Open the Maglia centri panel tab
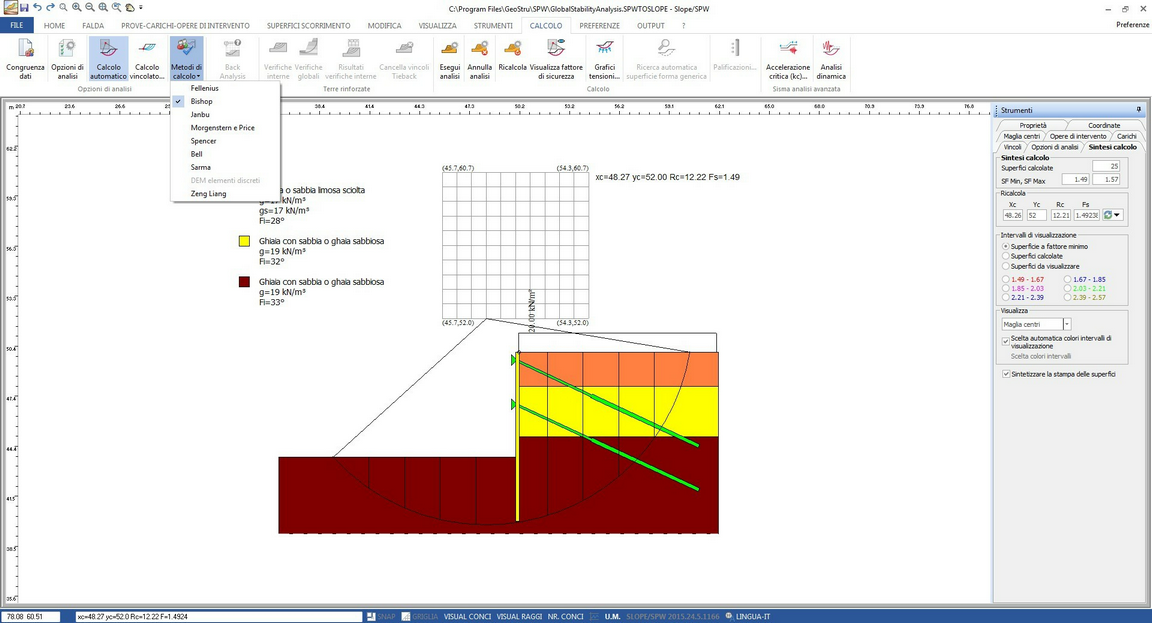This screenshot has height=623, width=1152. click(x=1022, y=136)
